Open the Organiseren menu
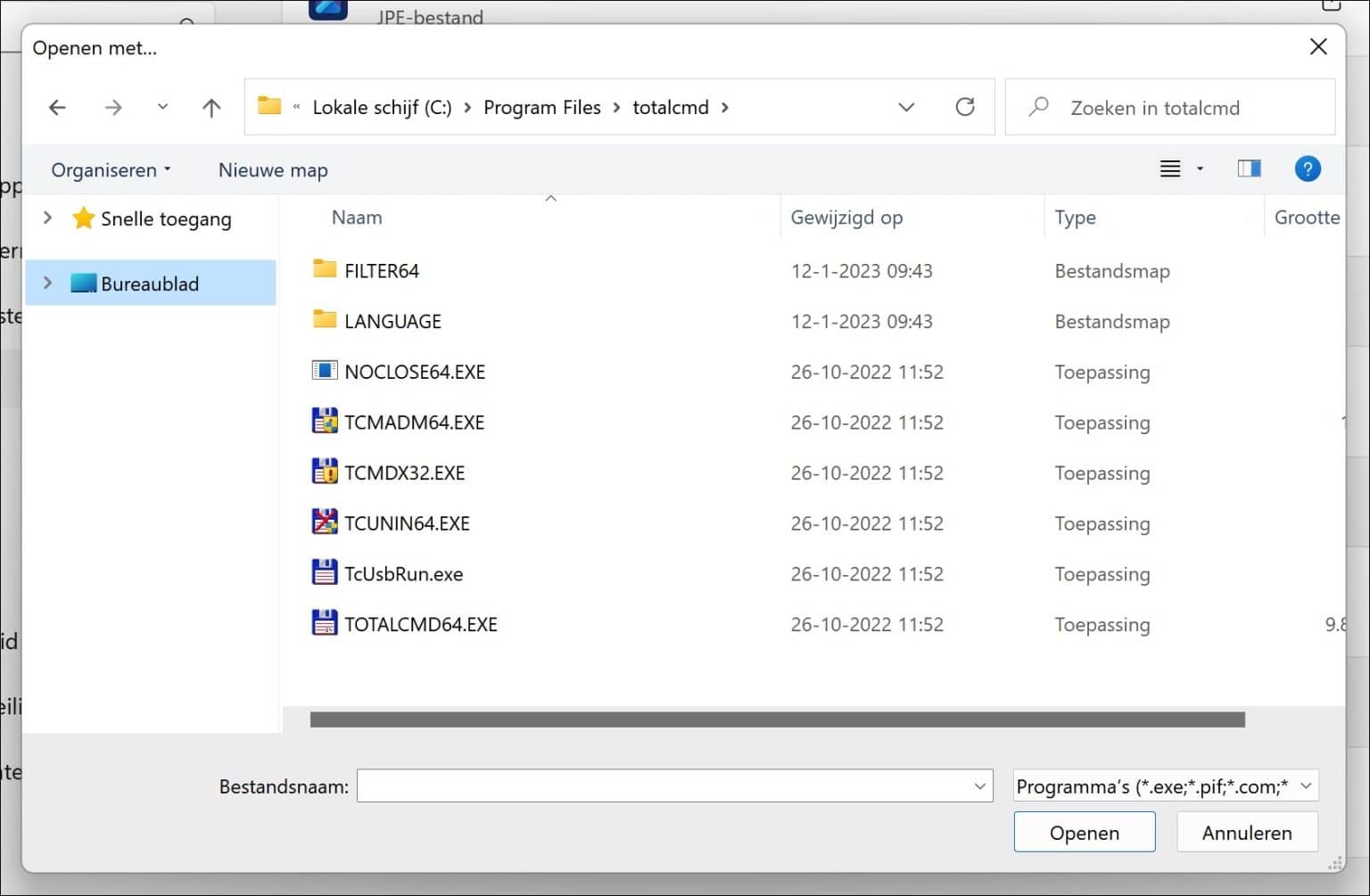 point(110,169)
